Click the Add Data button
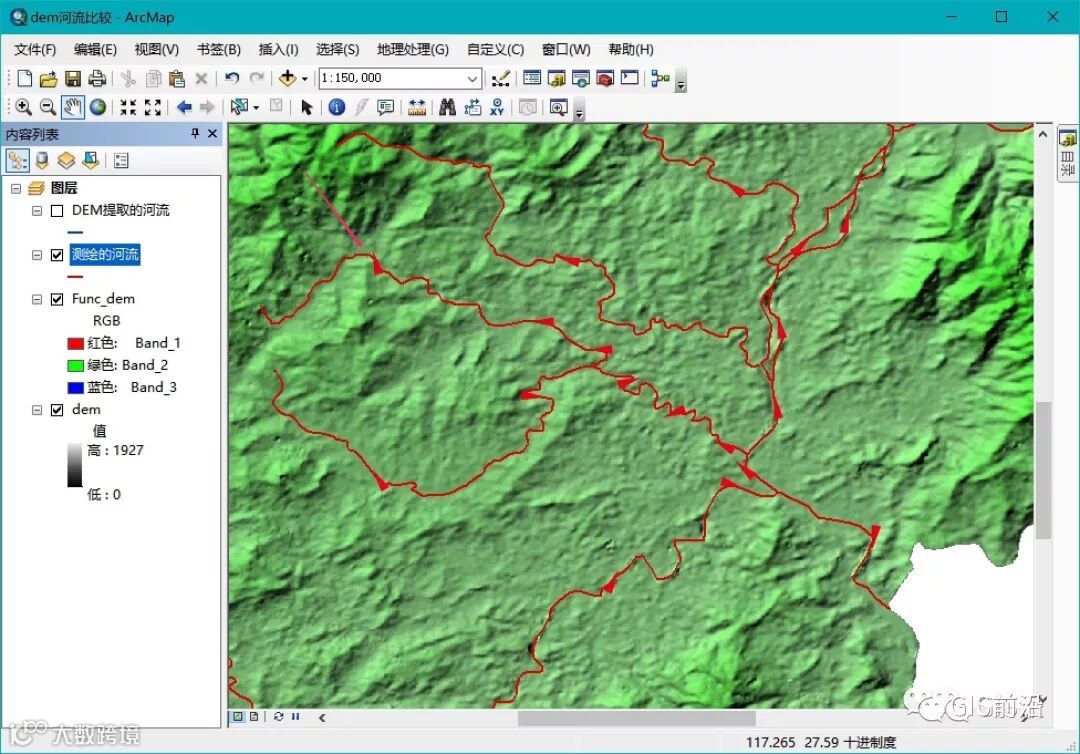Screen dimensions: 1080x754 287,78
